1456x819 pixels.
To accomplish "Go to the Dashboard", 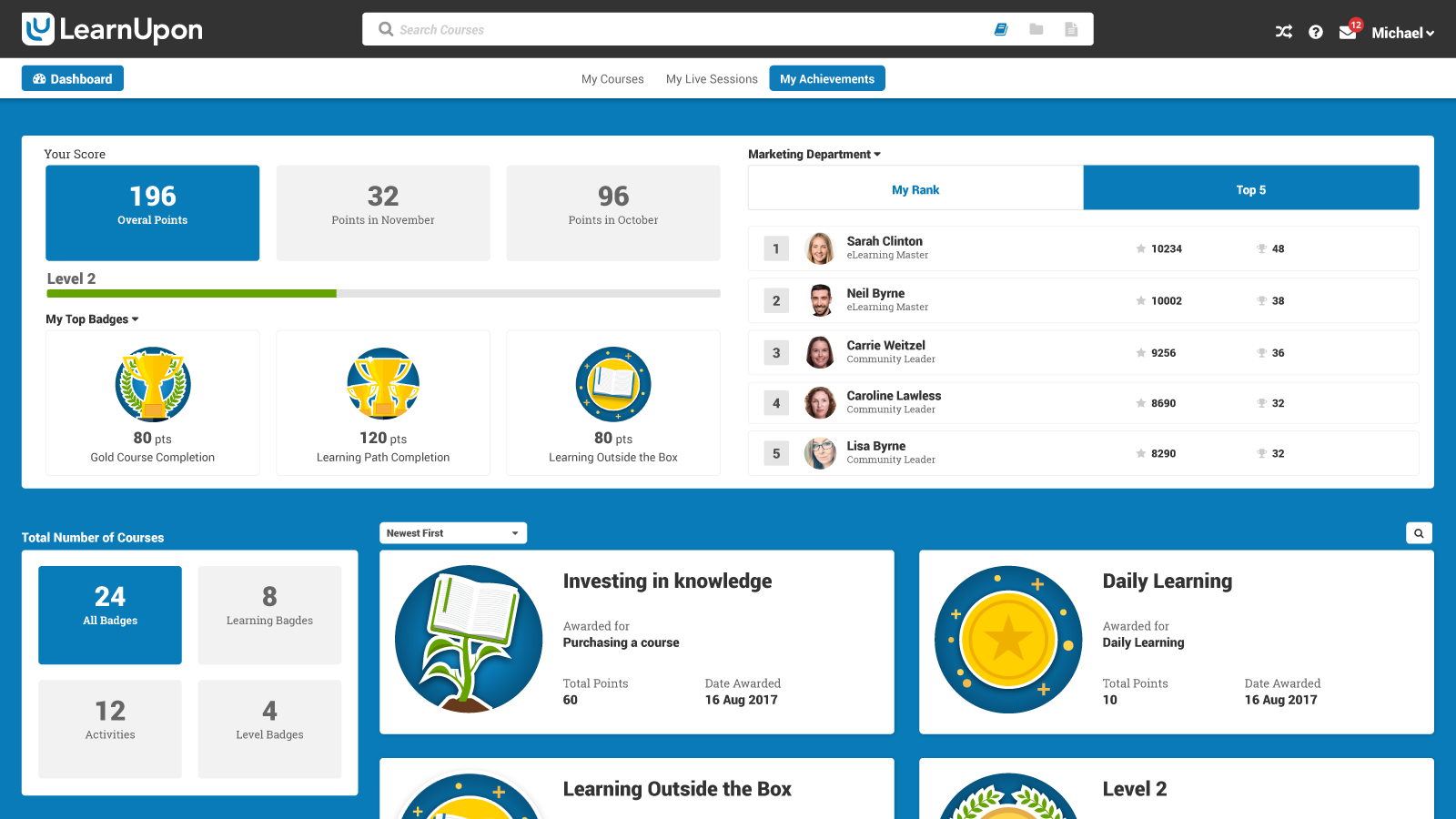I will click(72, 77).
